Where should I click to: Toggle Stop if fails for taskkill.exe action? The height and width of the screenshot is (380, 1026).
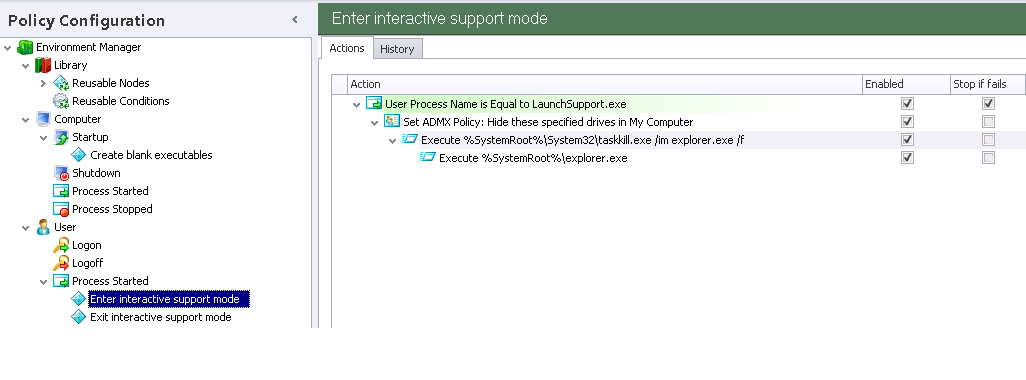pyautogui.click(x=988, y=139)
